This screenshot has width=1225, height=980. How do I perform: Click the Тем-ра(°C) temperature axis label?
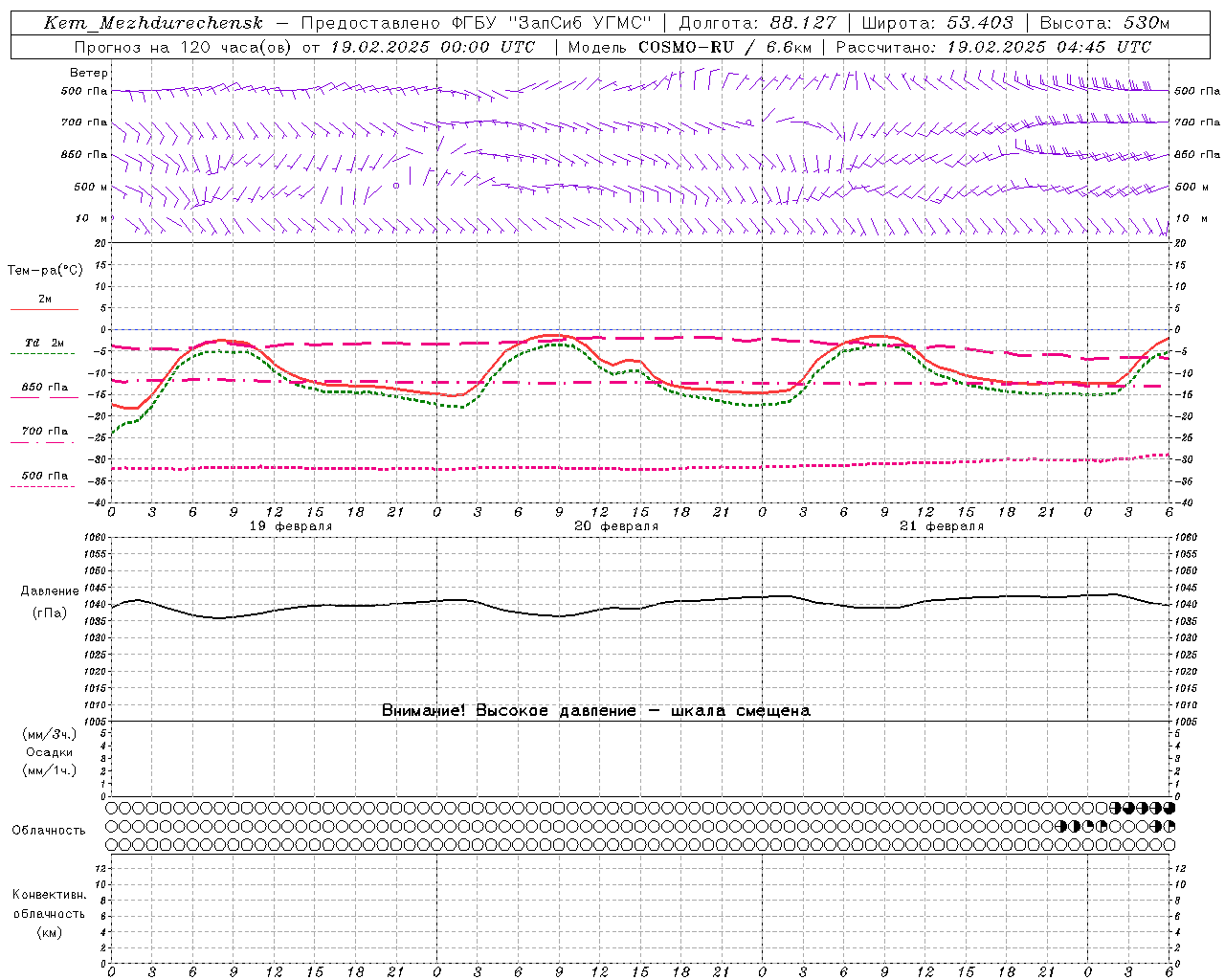click(45, 271)
